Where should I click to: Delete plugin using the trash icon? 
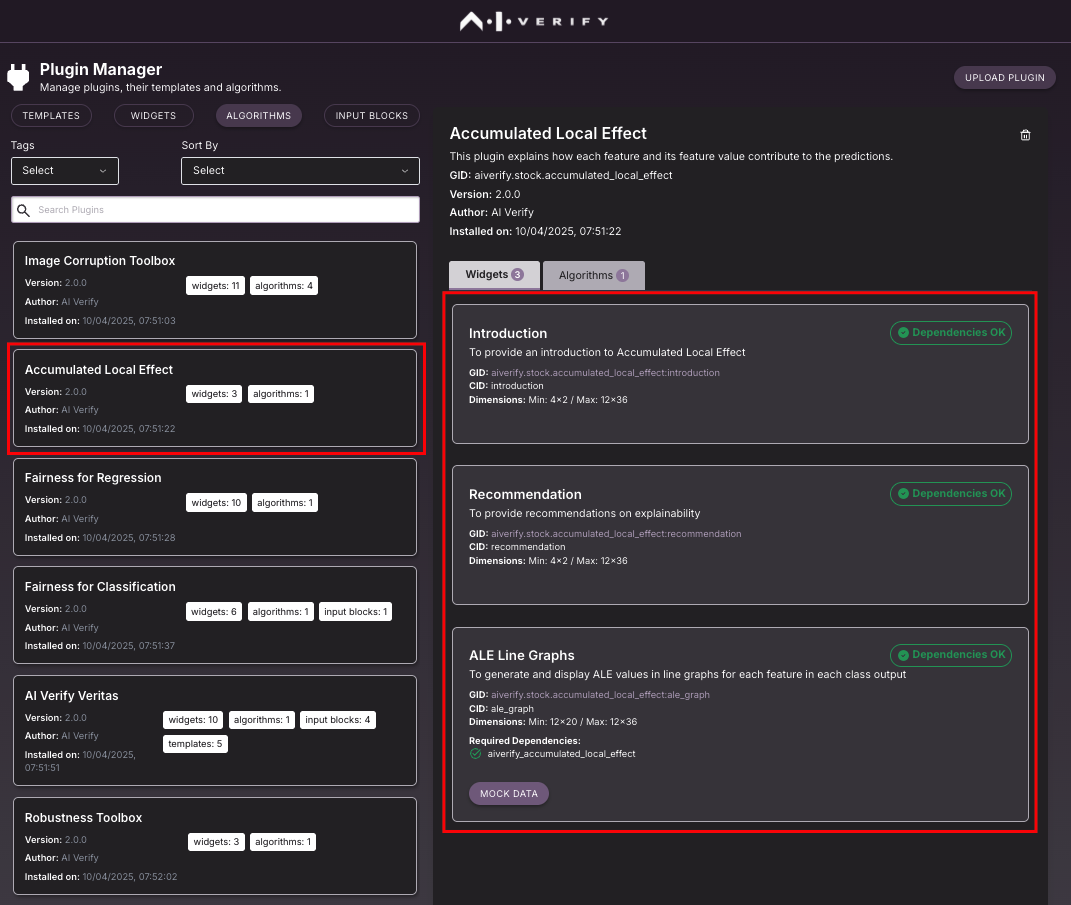click(1025, 135)
